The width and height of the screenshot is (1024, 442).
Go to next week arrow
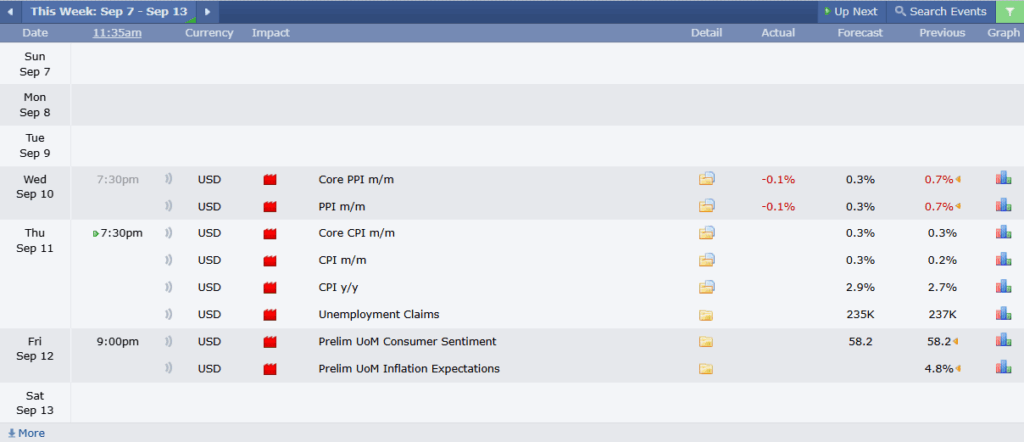point(208,12)
